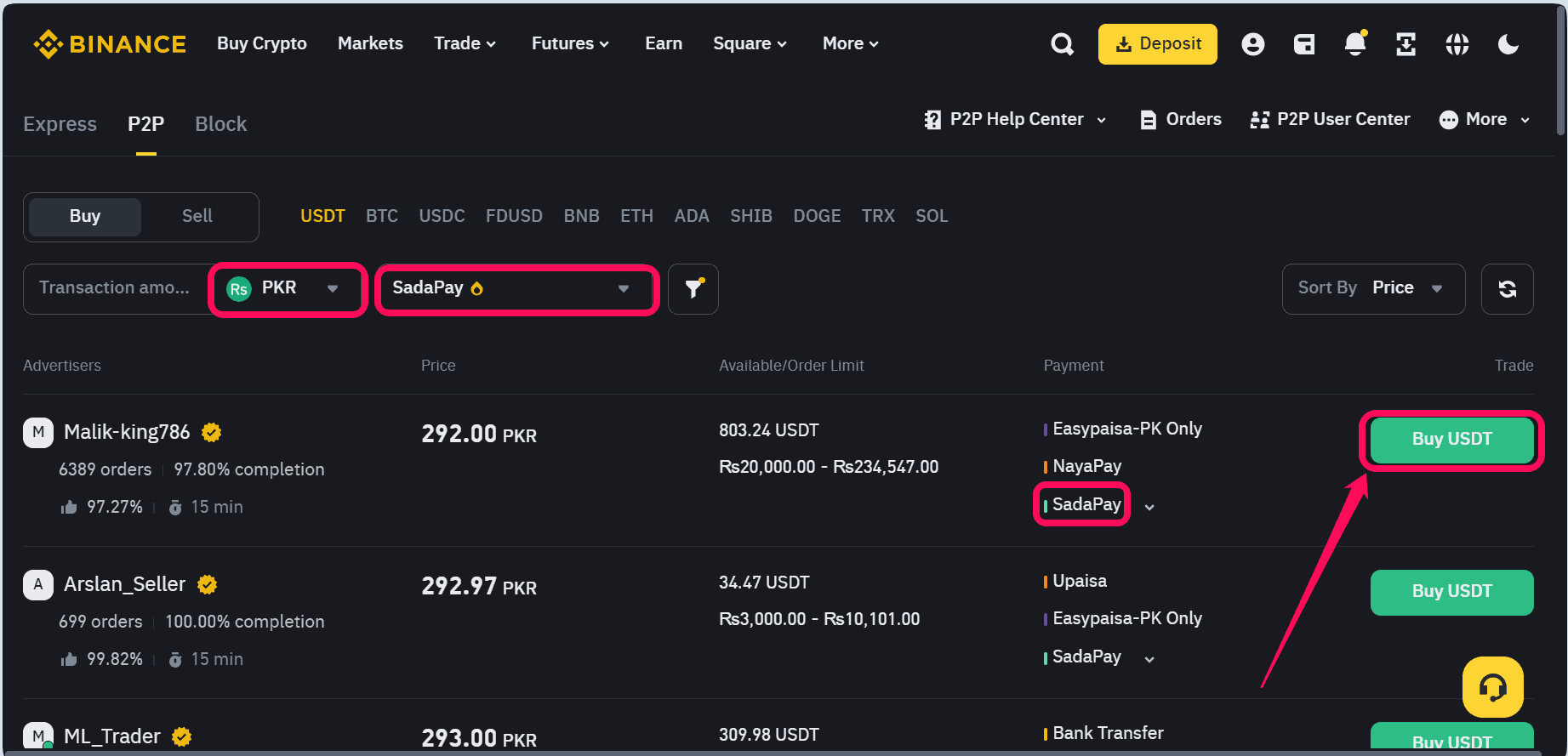The height and width of the screenshot is (756, 1568).
Task: Select the TRX coin tab
Action: (878, 216)
